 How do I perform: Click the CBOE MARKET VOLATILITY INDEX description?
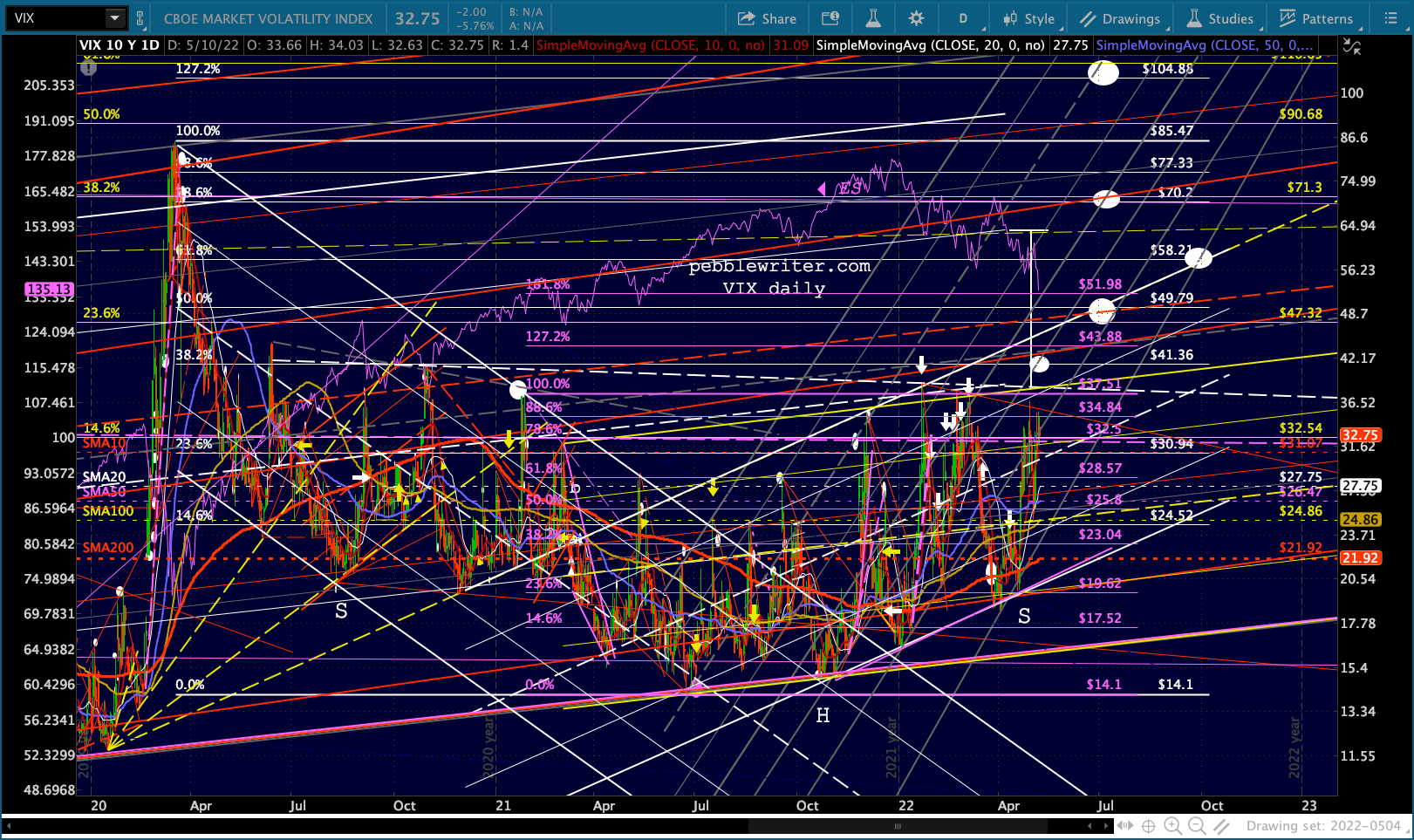pyautogui.click(x=269, y=18)
